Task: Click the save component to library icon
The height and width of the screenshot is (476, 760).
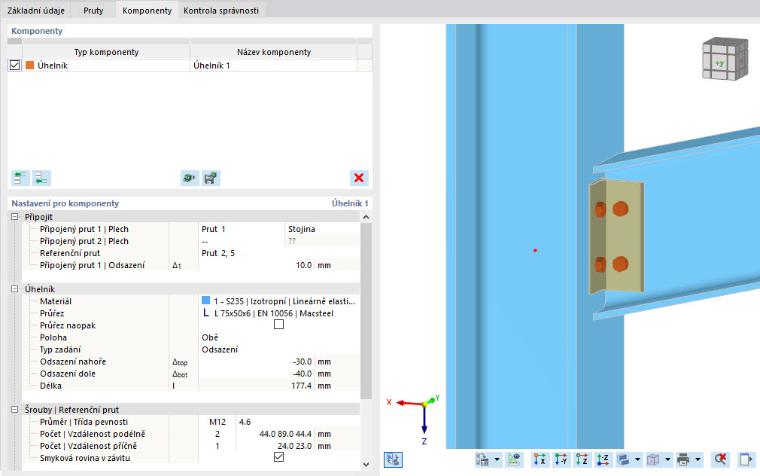Action: 211,178
